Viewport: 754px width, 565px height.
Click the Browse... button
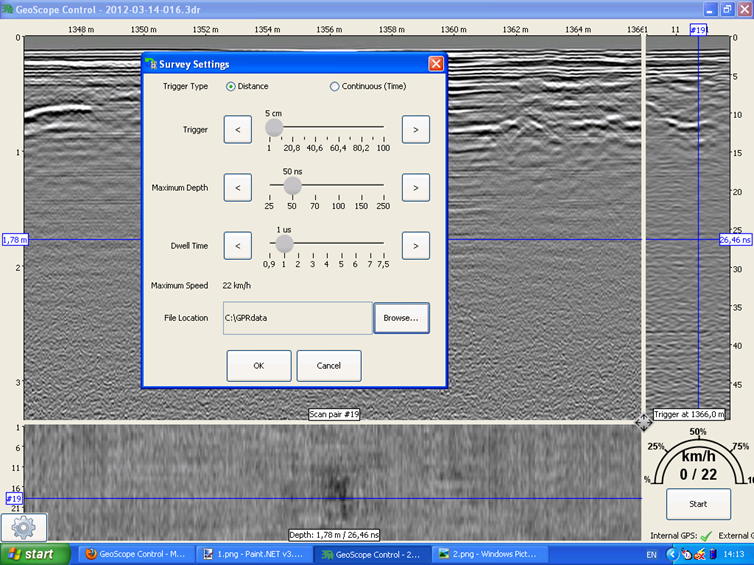click(401, 318)
